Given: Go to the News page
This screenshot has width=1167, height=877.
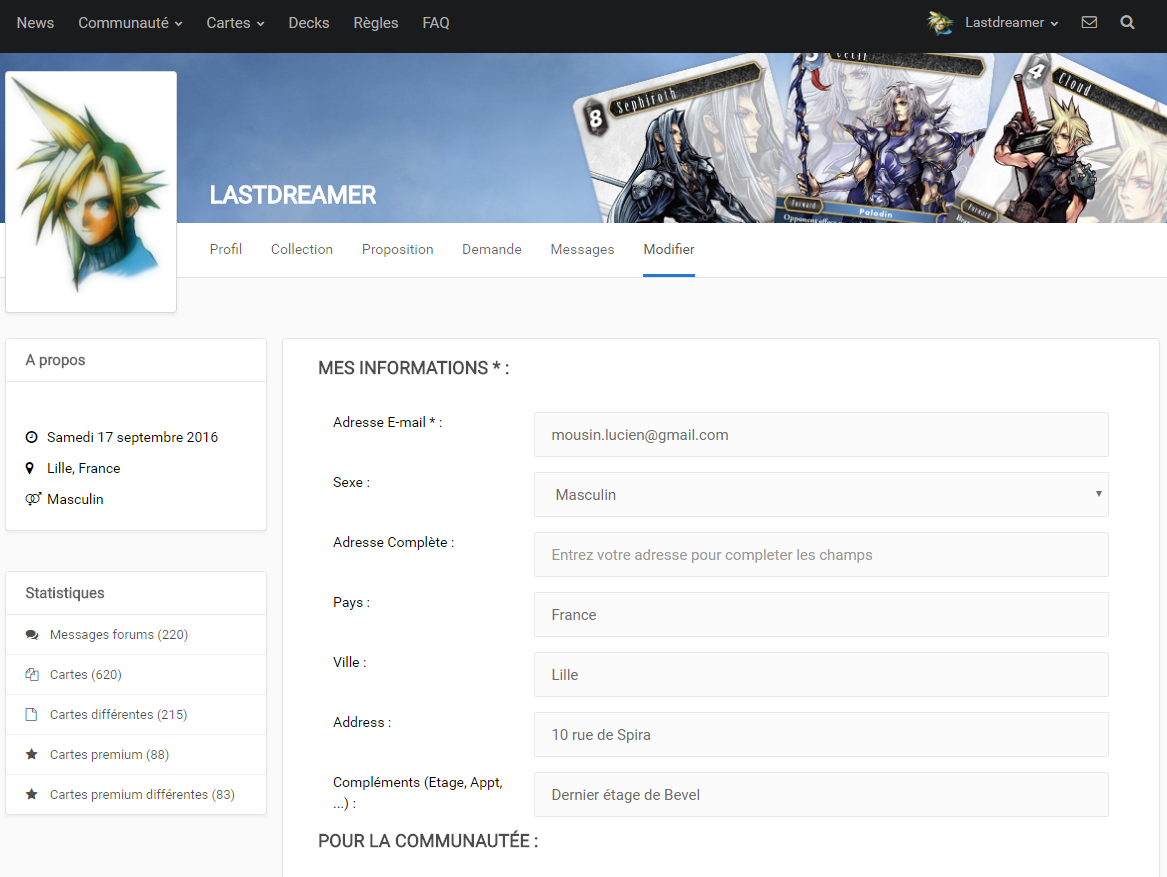Looking at the screenshot, I should point(35,23).
